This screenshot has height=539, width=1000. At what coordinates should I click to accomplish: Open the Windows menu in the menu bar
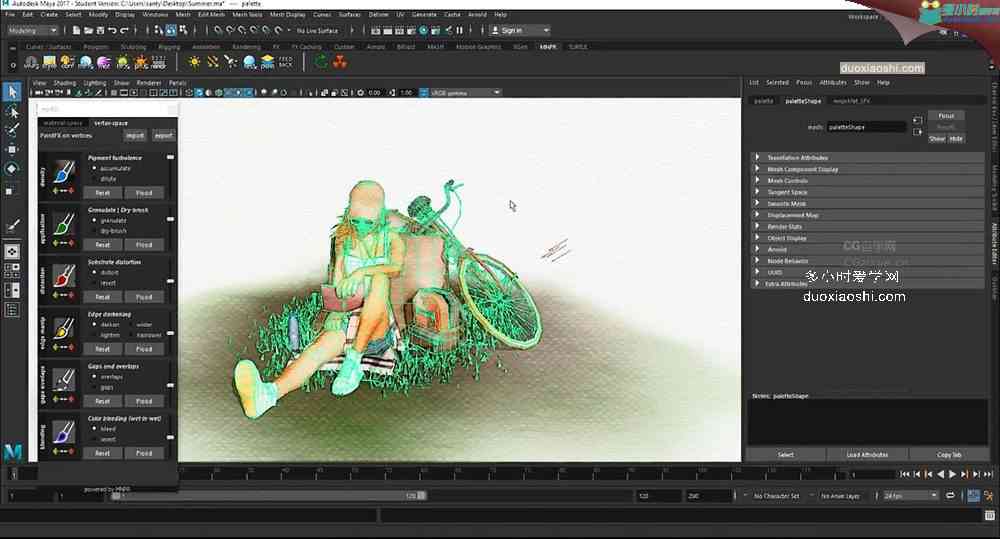point(155,14)
